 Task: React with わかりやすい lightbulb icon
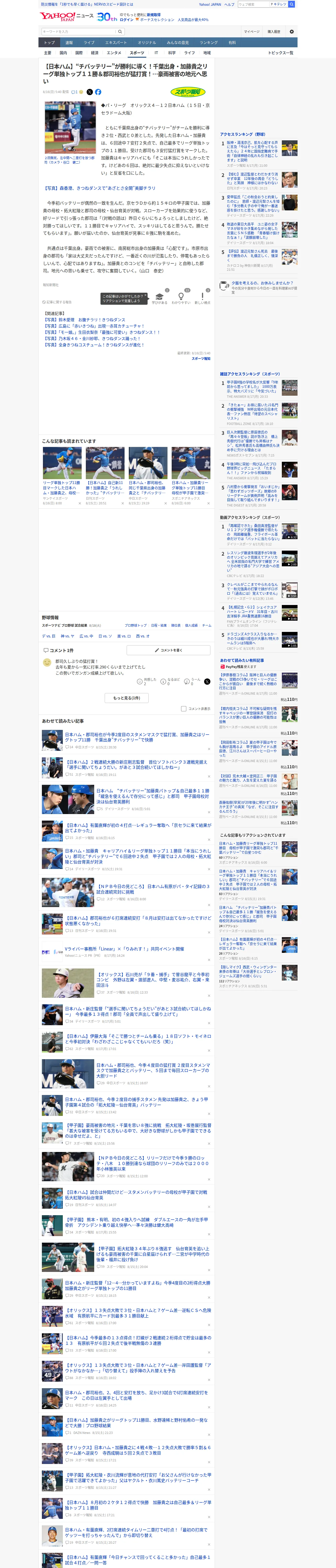[181, 296]
